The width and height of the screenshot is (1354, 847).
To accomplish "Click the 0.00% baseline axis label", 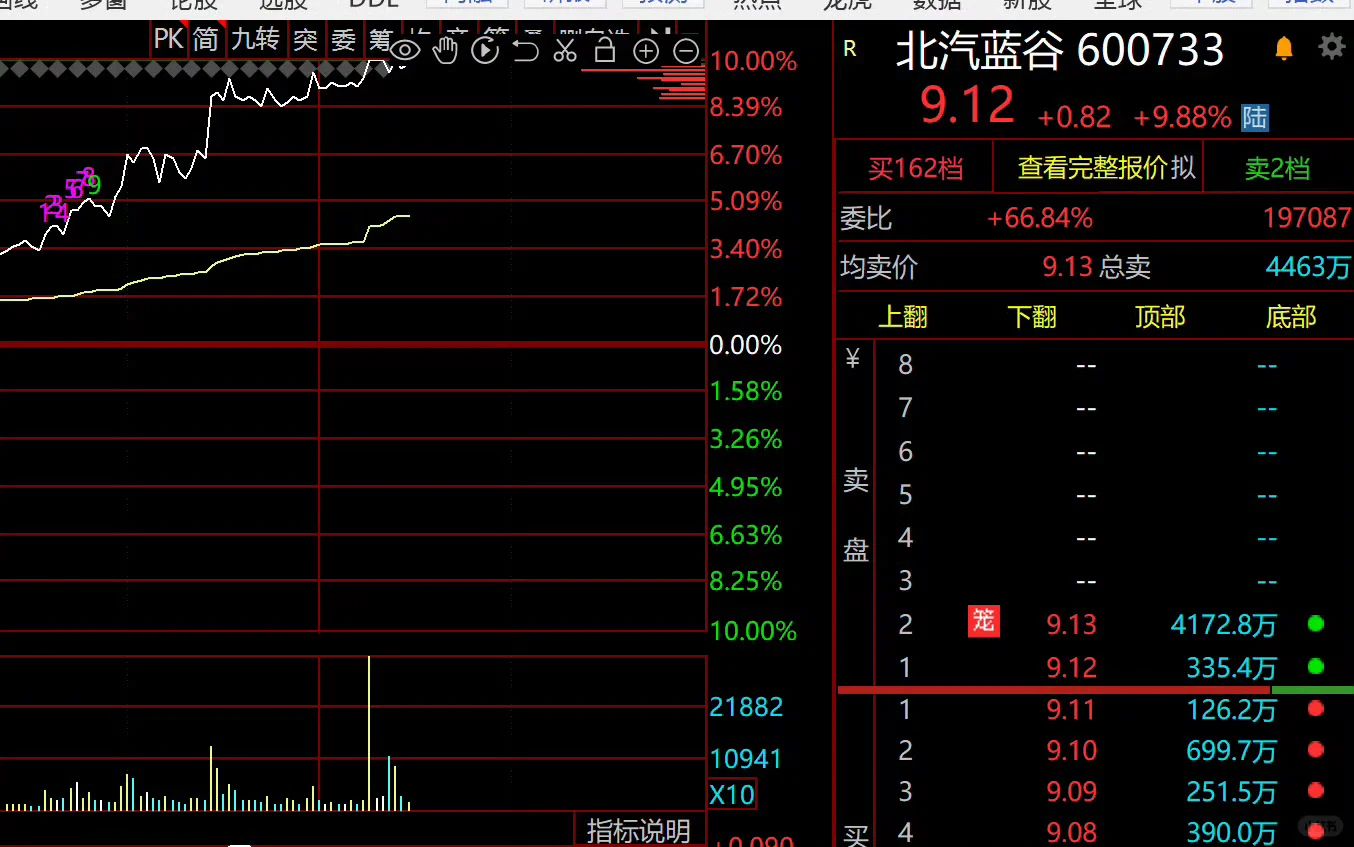I will click(x=746, y=345).
